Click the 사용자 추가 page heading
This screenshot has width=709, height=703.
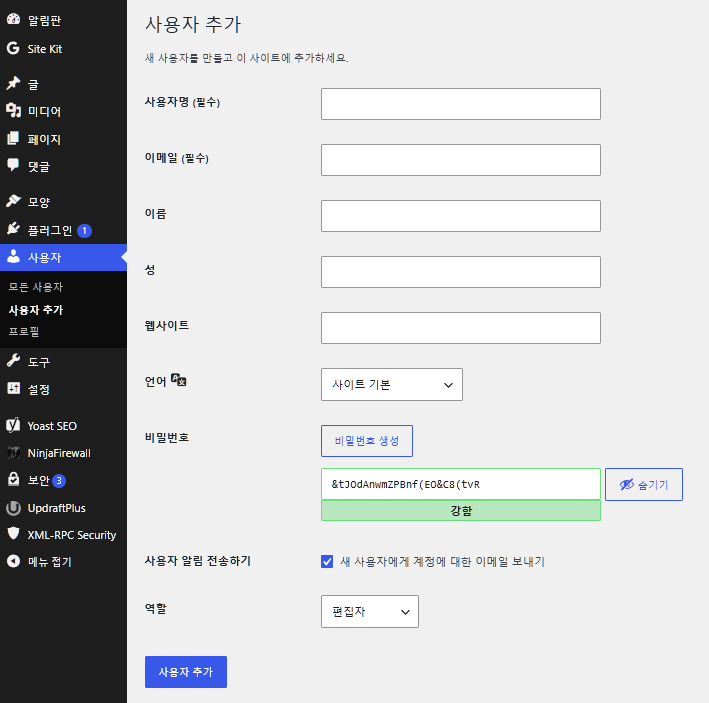click(x=193, y=24)
